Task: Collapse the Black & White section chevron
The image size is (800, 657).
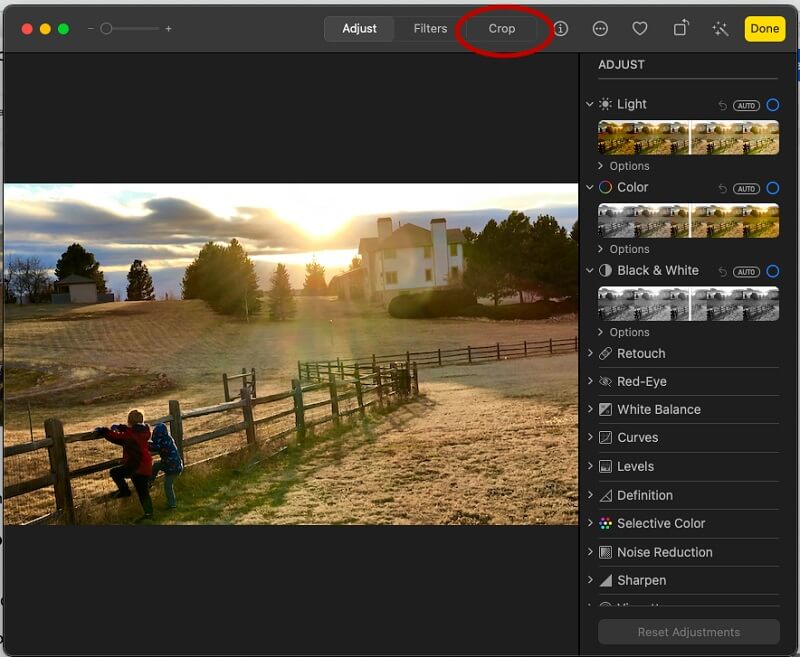Action: (589, 270)
